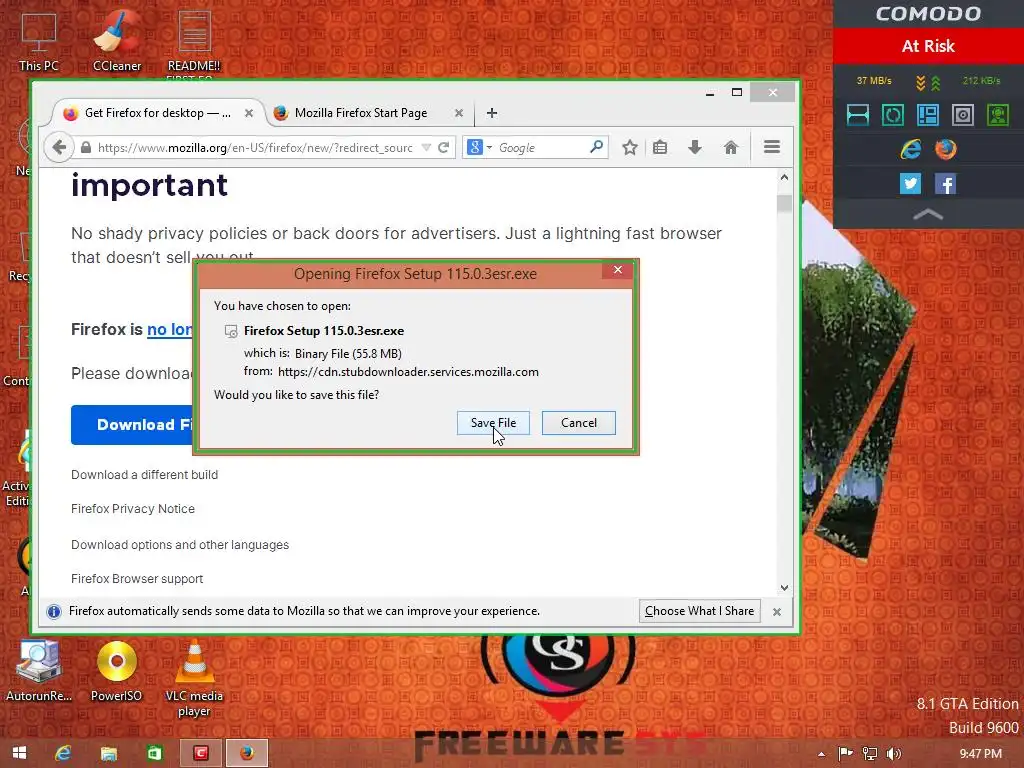The image size is (1024, 768).
Task: Click page scrollbar up arrow
Action: 784,177
